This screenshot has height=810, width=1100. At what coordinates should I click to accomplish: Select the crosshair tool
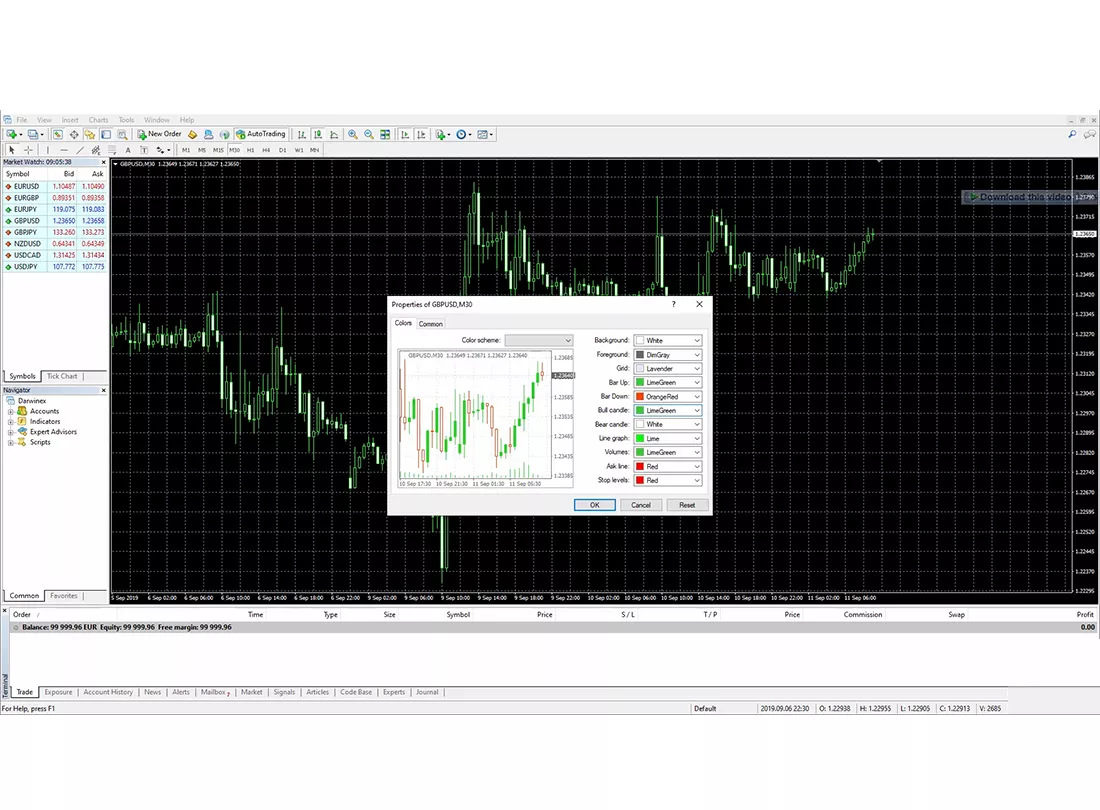pyautogui.click(x=28, y=150)
